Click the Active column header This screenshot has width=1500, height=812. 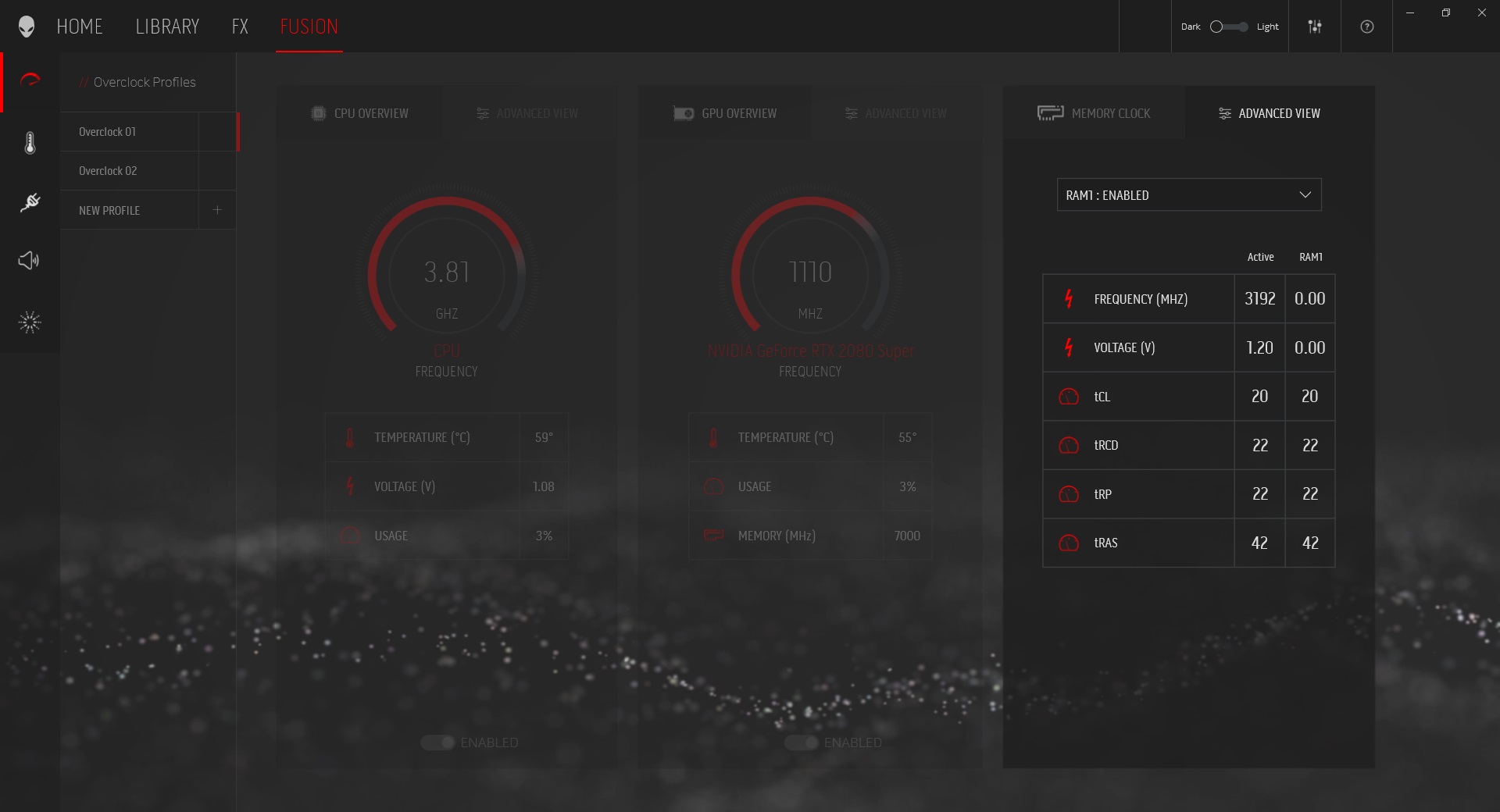1260,257
